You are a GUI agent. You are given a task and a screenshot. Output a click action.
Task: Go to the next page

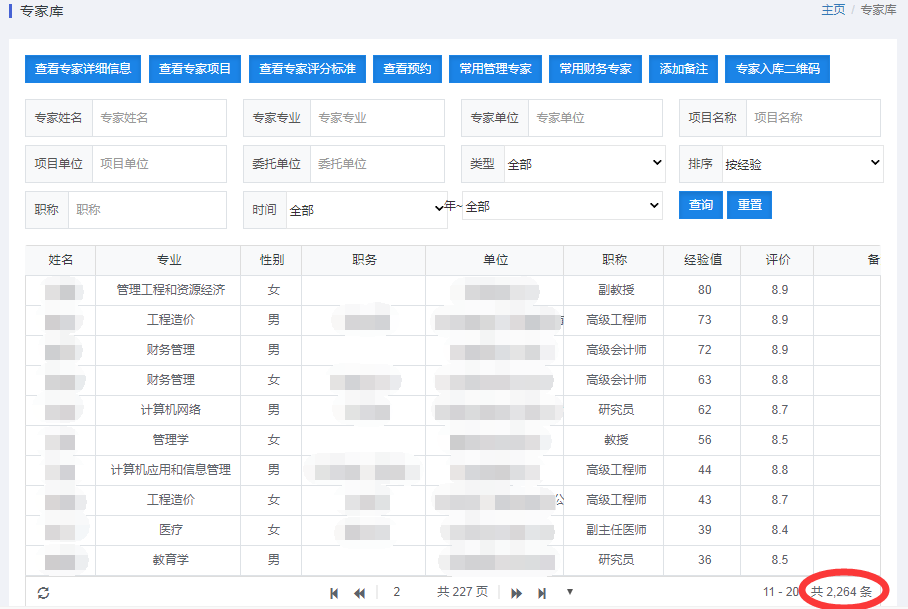(x=516, y=593)
